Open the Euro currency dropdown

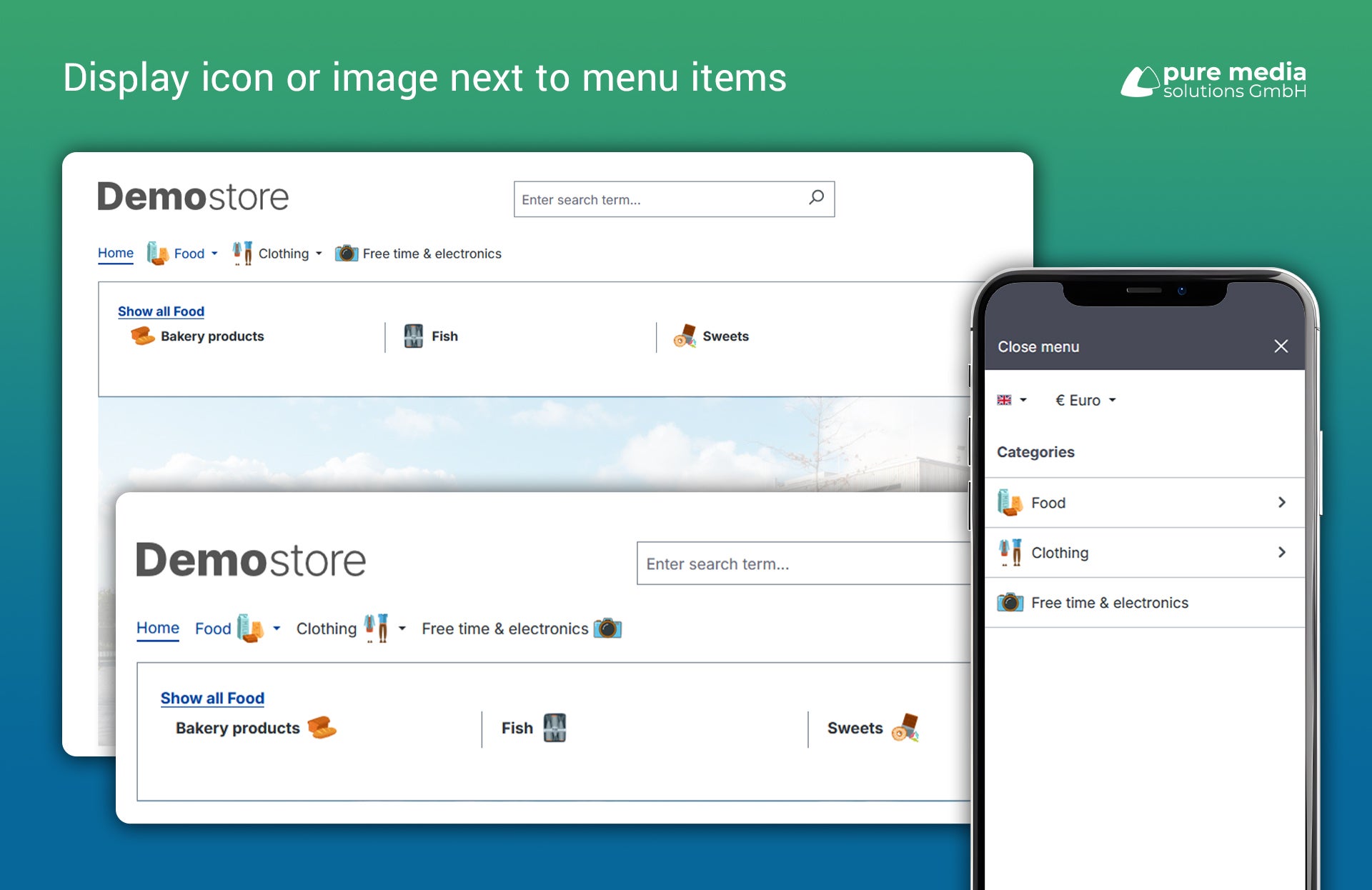(1085, 401)
